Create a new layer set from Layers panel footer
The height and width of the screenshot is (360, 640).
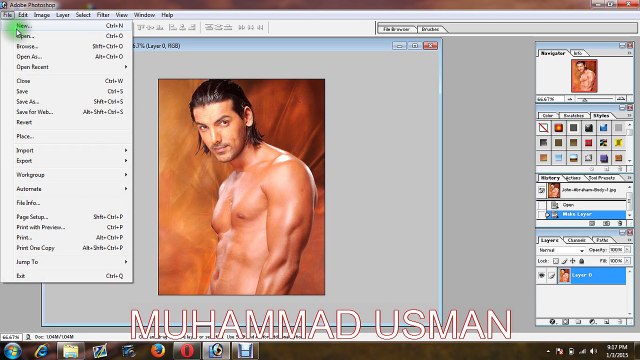coord(578,322)
